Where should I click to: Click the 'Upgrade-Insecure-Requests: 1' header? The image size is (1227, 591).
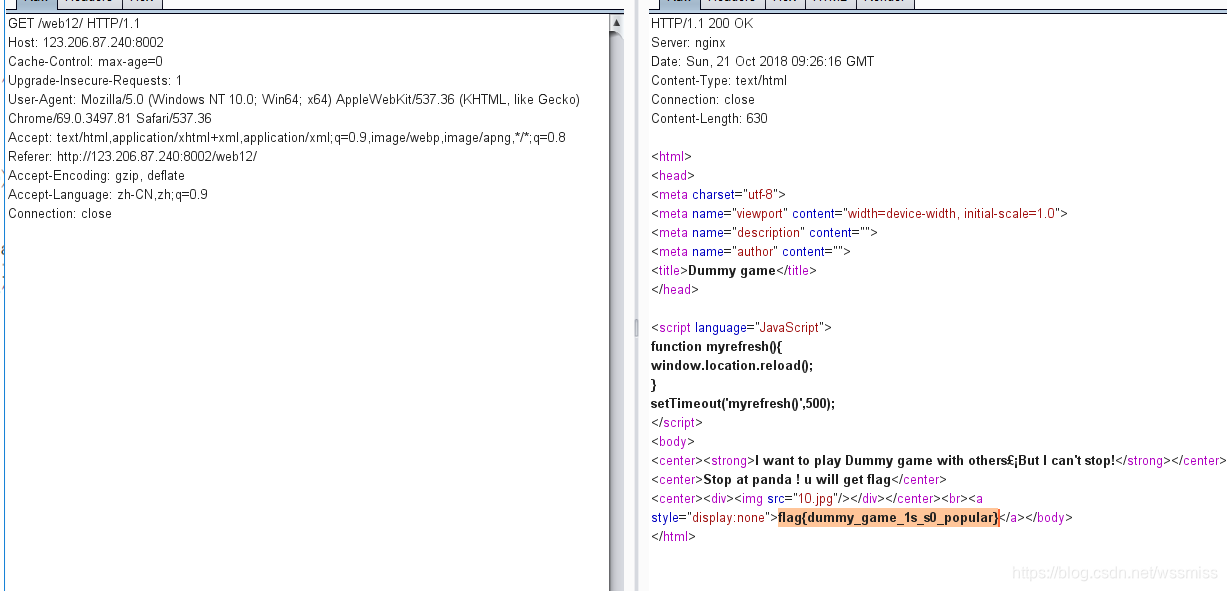[95, 80]
